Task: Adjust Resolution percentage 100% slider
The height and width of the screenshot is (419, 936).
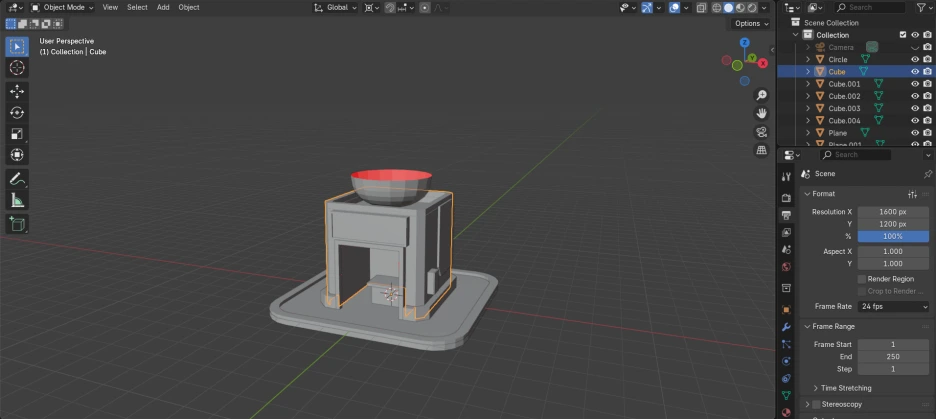Action: (893, 236)
